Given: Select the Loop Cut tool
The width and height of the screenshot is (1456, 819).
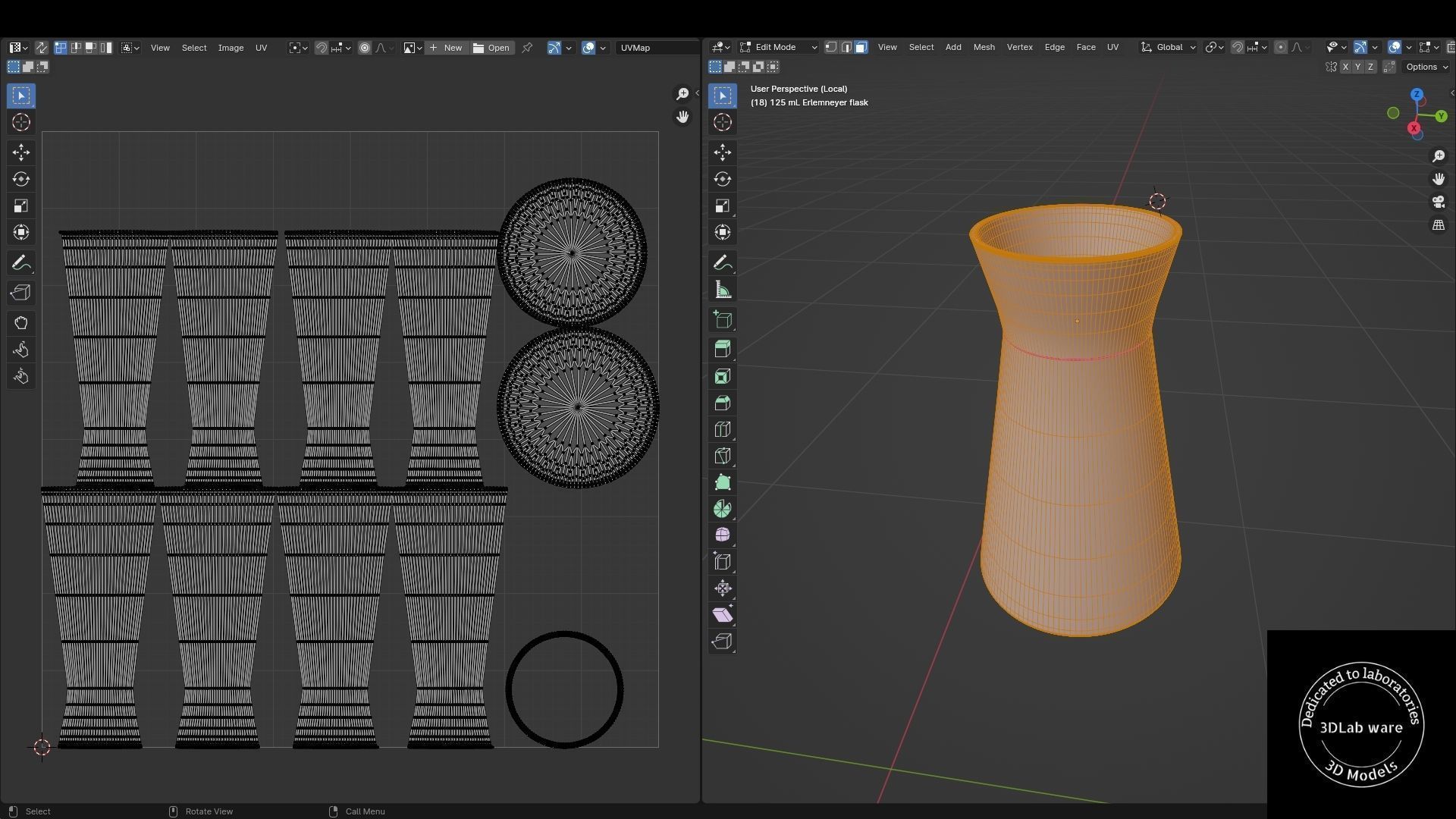Looking at the screenshot, I should coord(723,429).
